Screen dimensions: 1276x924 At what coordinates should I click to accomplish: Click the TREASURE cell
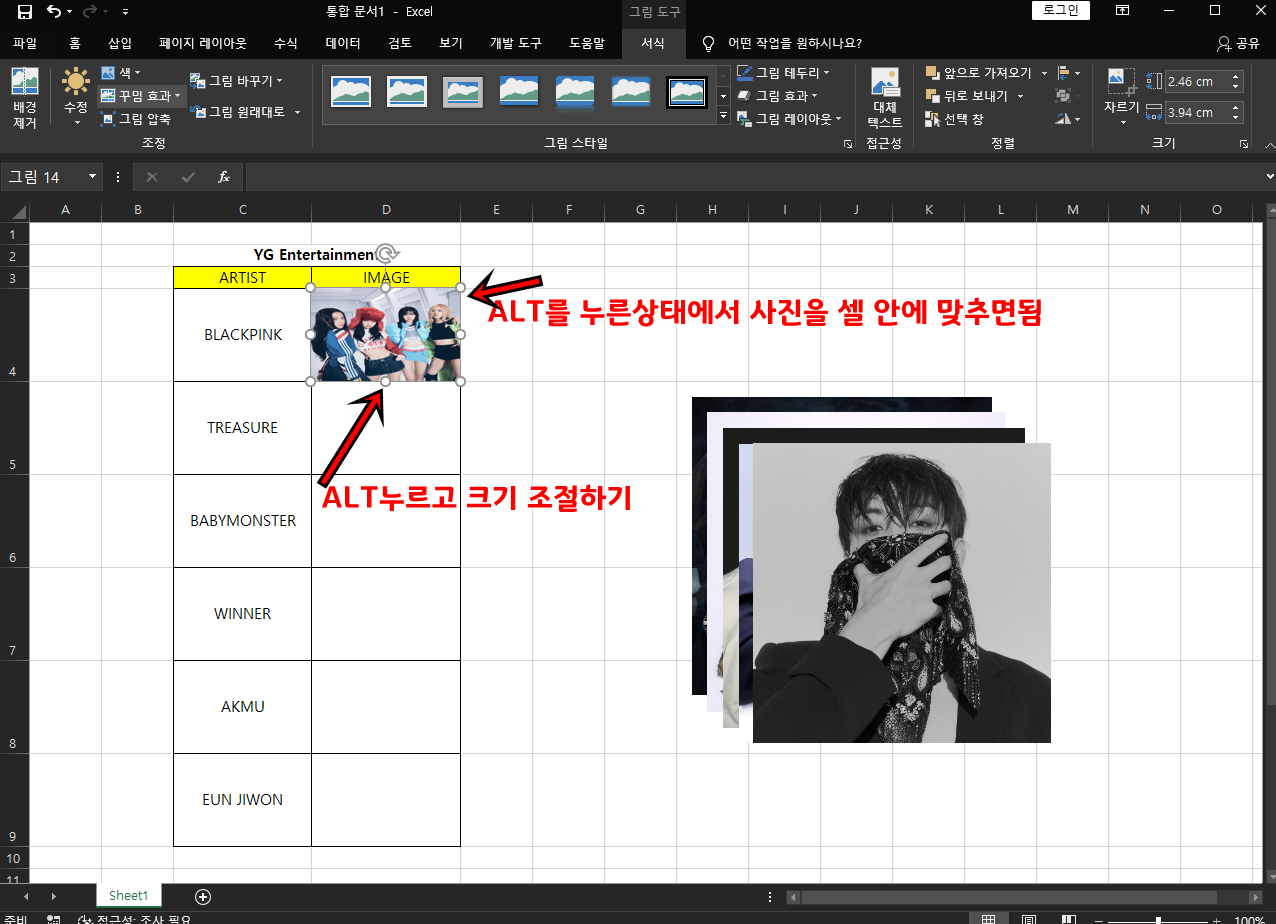(243, 428)
